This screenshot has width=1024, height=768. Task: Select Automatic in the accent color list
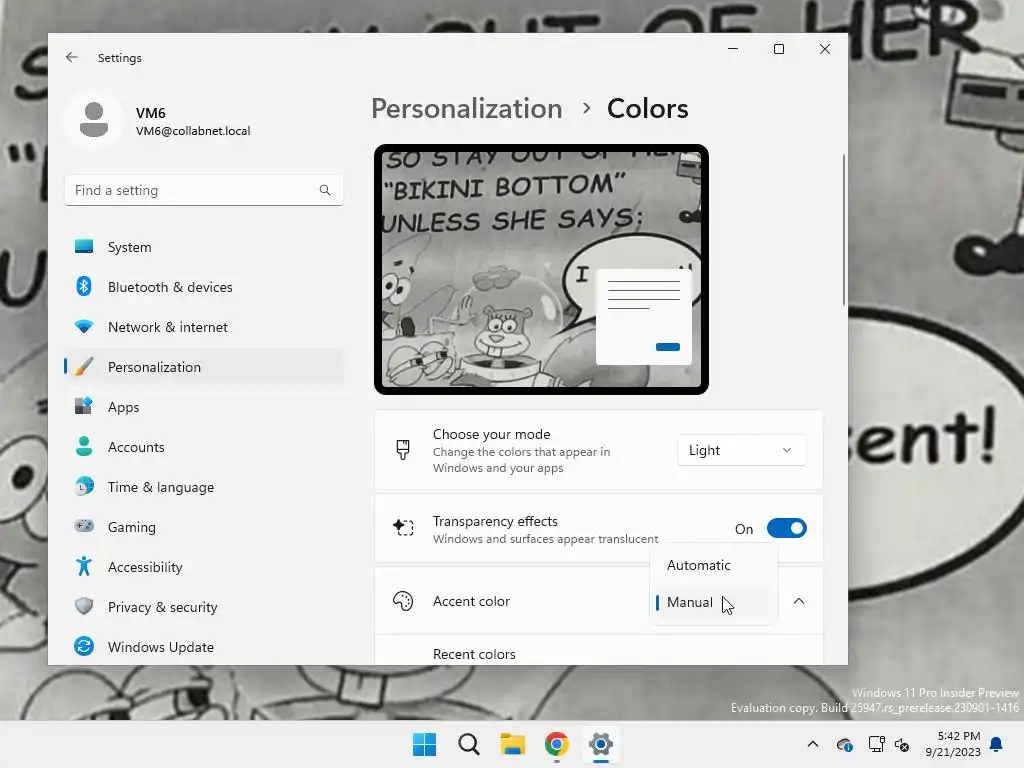(x=714, y=565)
